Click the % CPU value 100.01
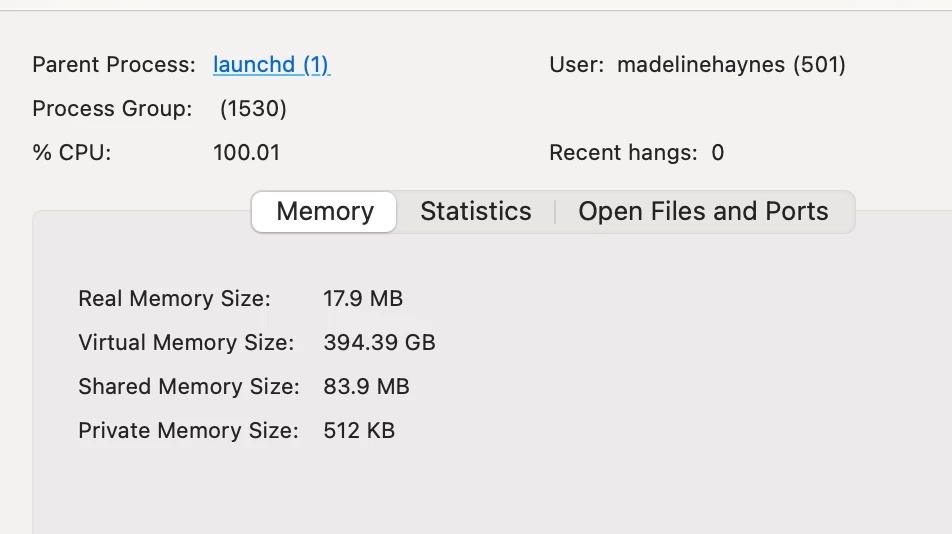The width and height of the screenshot is (952, 534). [246, 153]
